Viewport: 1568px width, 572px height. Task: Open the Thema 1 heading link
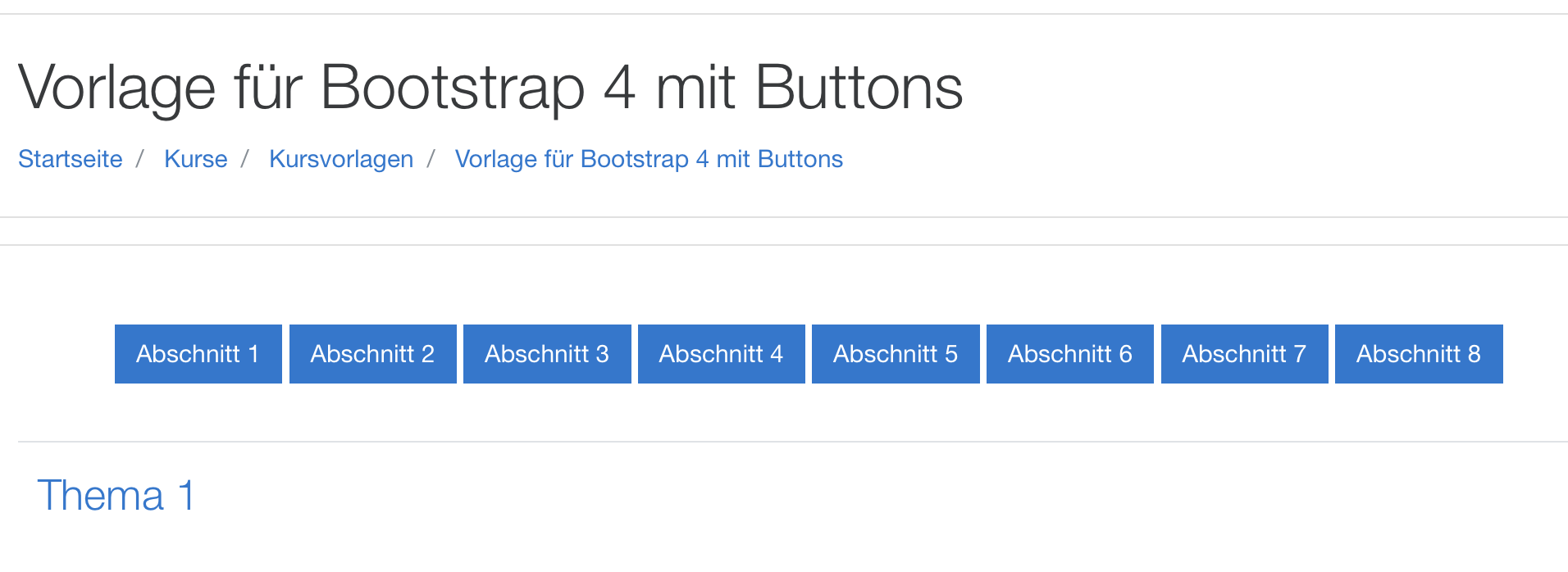(x=116, y=496)
